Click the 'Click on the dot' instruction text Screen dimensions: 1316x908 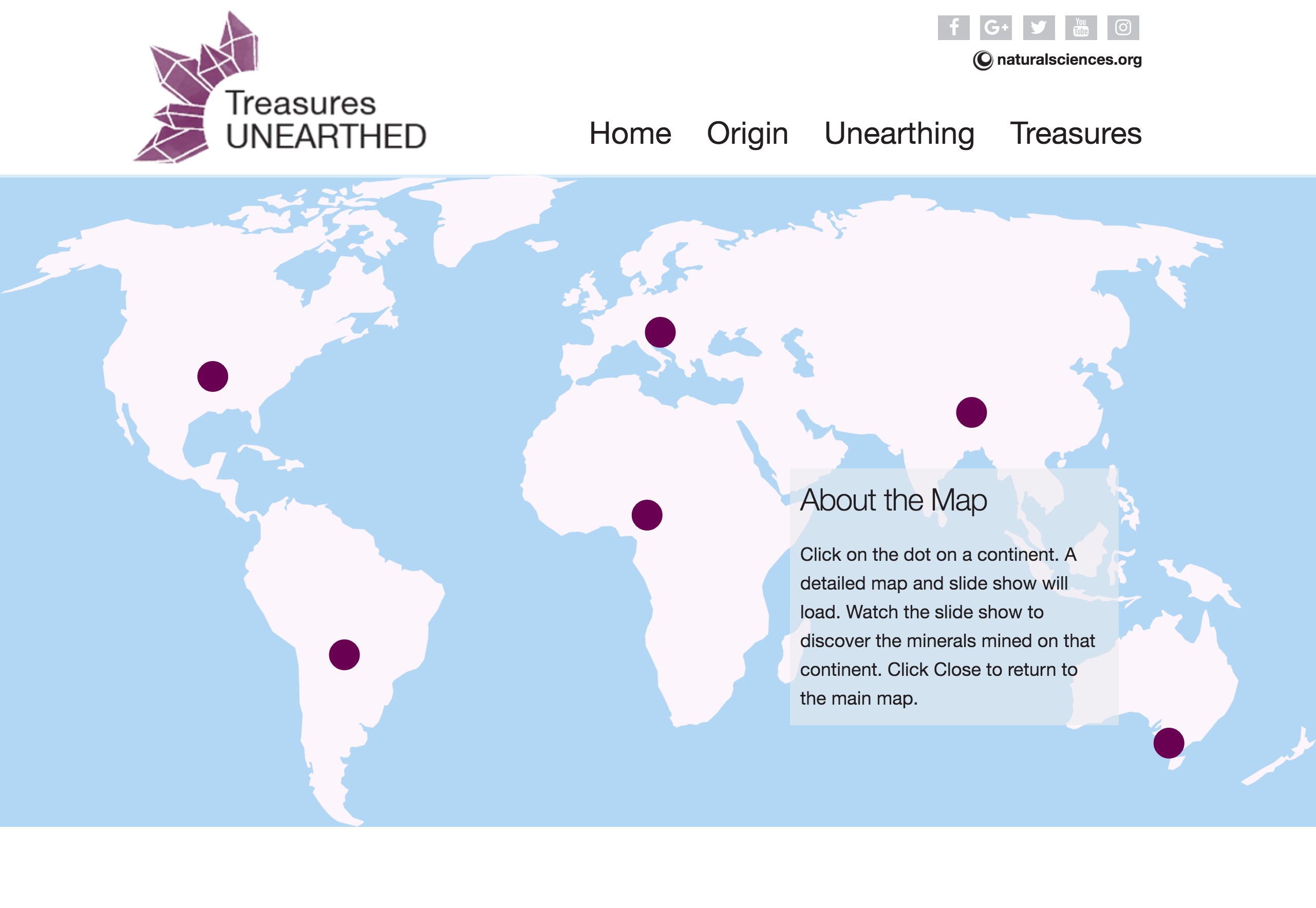click(x=947, y=627)
